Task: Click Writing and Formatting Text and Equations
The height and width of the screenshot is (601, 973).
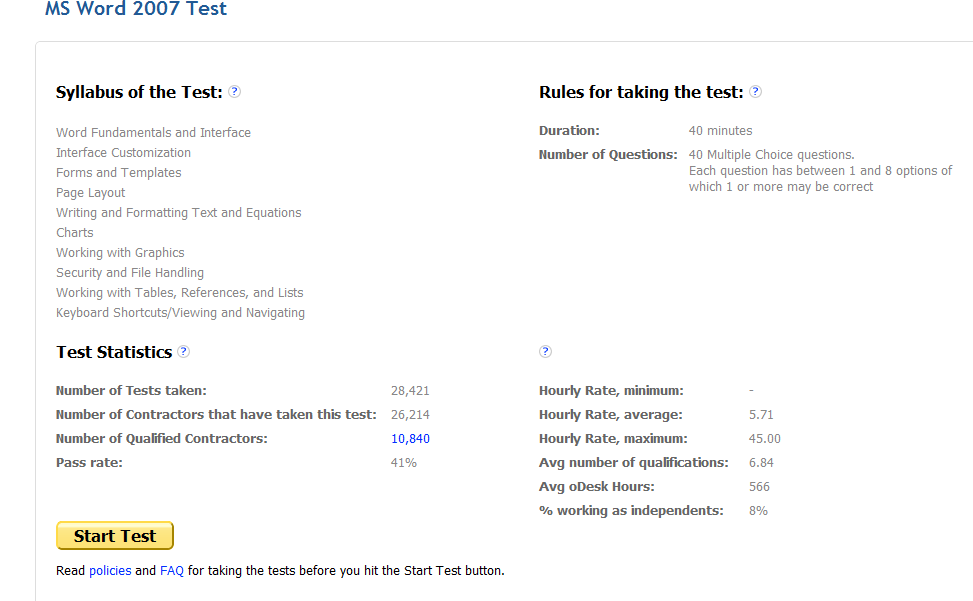Action: point(178,212)
